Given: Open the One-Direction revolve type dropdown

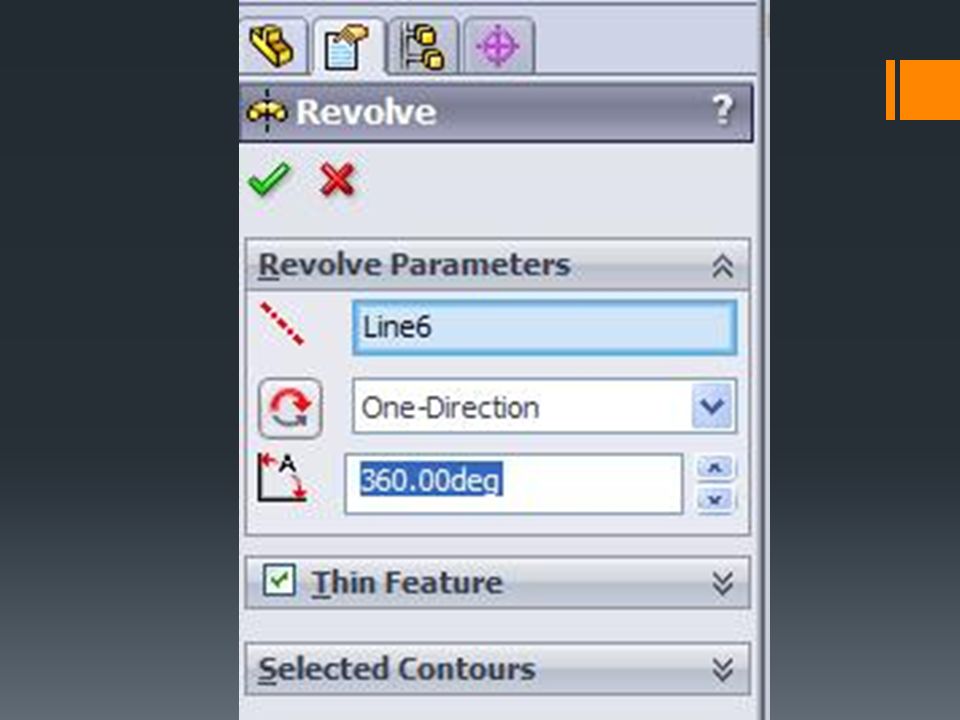Looking at the screenshot, I should tap(545, 407).
